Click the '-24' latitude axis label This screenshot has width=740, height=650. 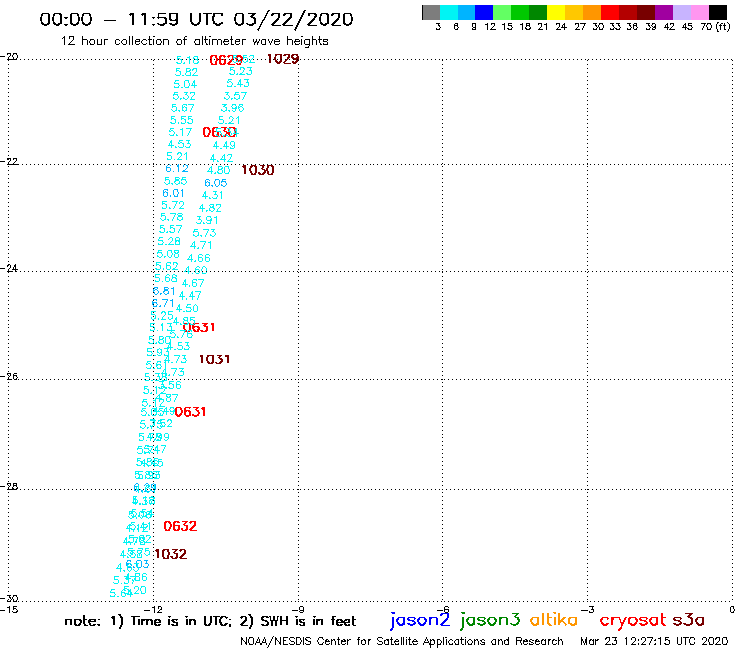pos(9,268)
